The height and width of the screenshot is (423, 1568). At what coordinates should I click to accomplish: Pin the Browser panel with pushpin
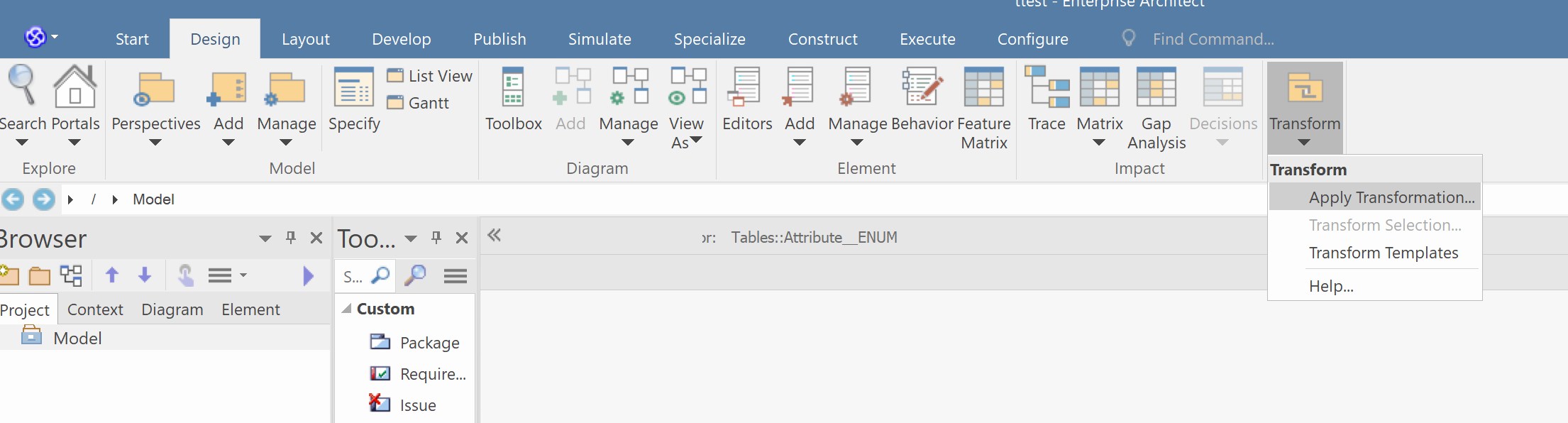(x=290, y=238)
